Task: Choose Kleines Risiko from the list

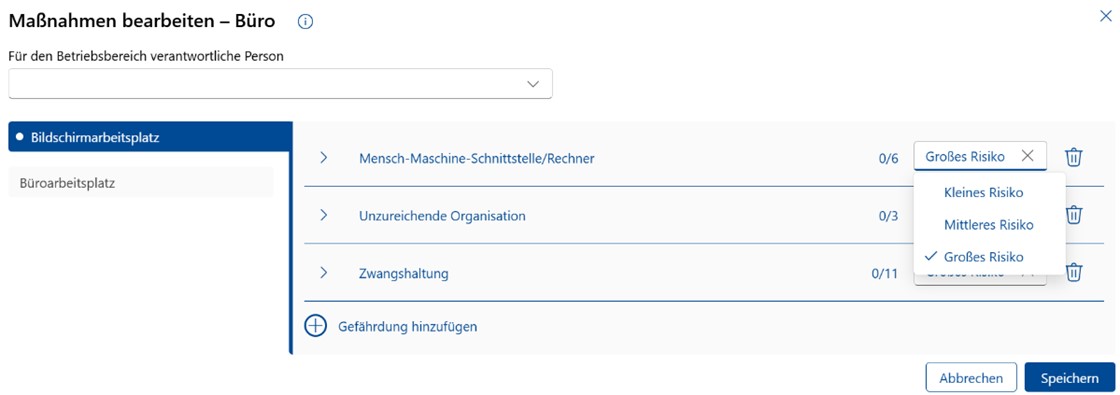Action: tap(989, 193)
